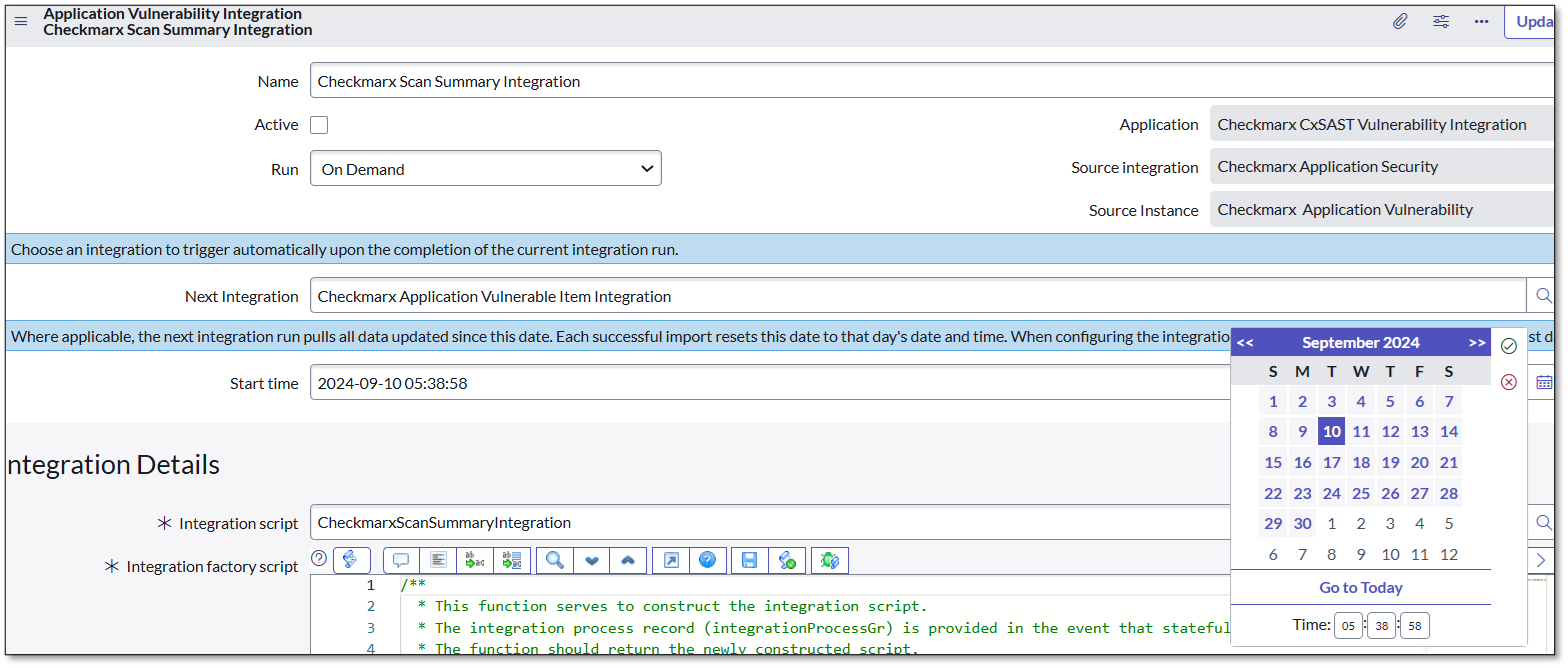The height and width of the screenshot is (668, 1568).
Task: Click the calendar icon next to Start time
Action: point(1544,382)
